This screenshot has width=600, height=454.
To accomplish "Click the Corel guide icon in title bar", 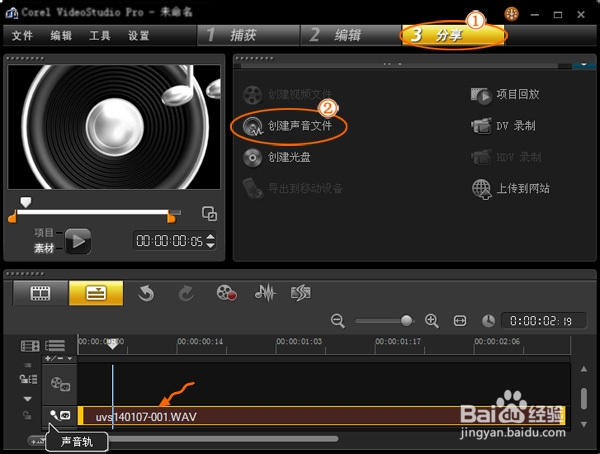I will coord(511,14).
